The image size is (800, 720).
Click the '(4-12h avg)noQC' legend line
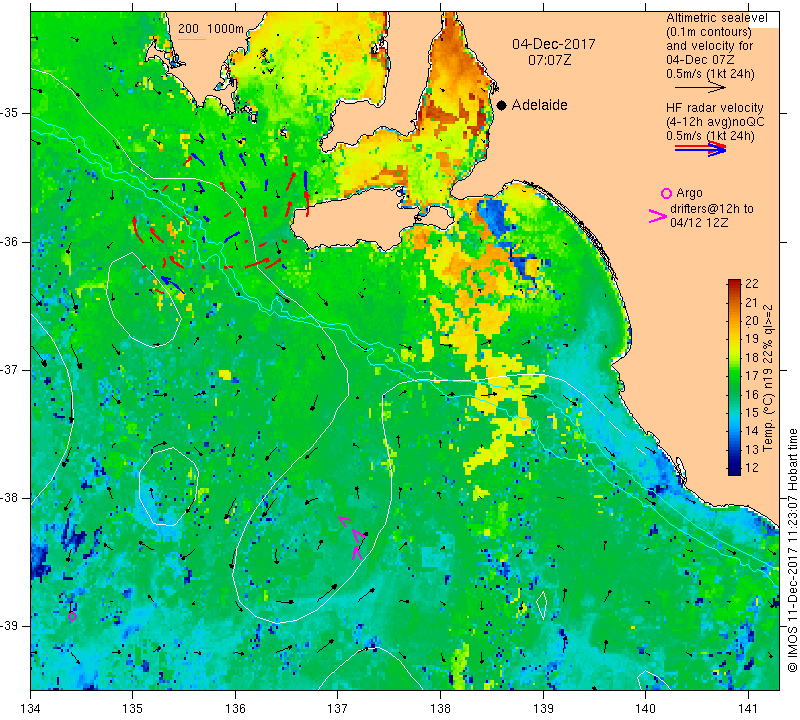pos(715,122)
